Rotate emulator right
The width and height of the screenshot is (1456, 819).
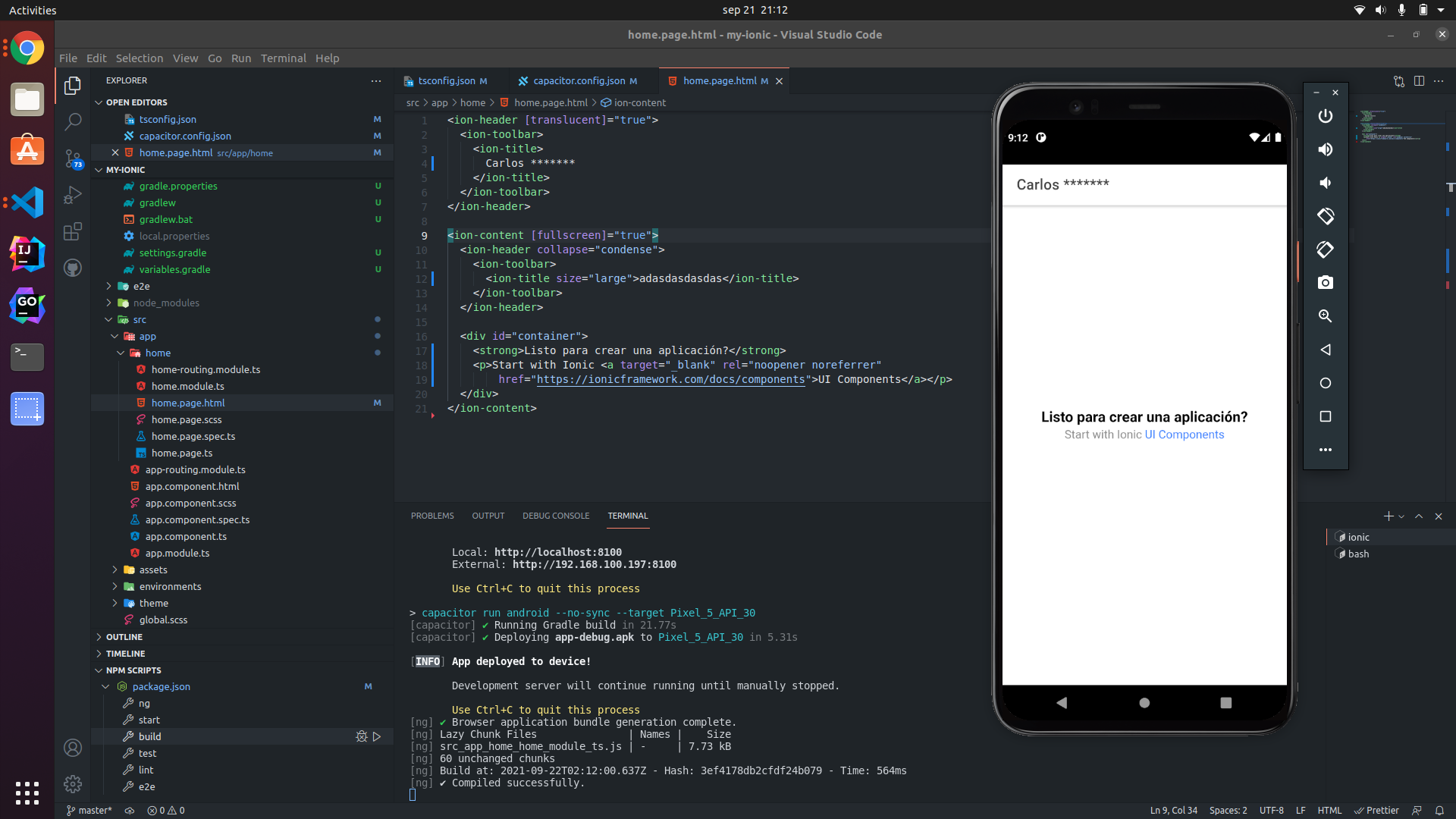click(1325, 249)
